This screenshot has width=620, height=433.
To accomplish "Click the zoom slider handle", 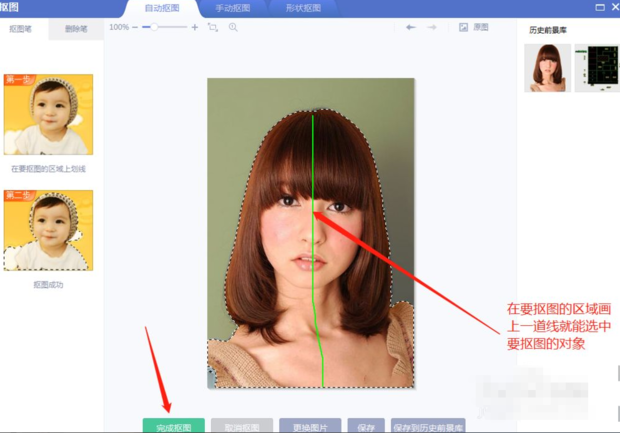I will (154, 27).
